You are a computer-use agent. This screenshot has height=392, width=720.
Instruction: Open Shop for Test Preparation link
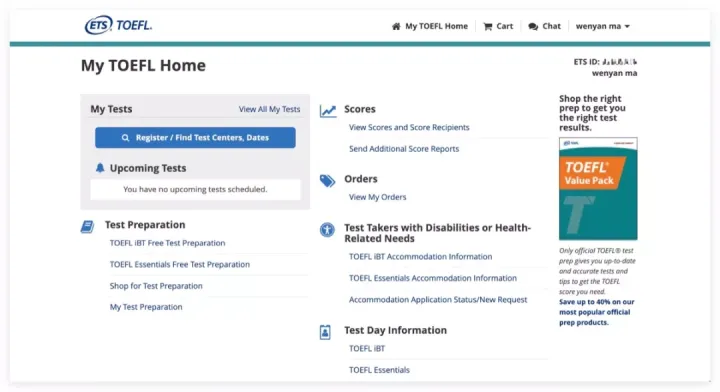point(156,286)
